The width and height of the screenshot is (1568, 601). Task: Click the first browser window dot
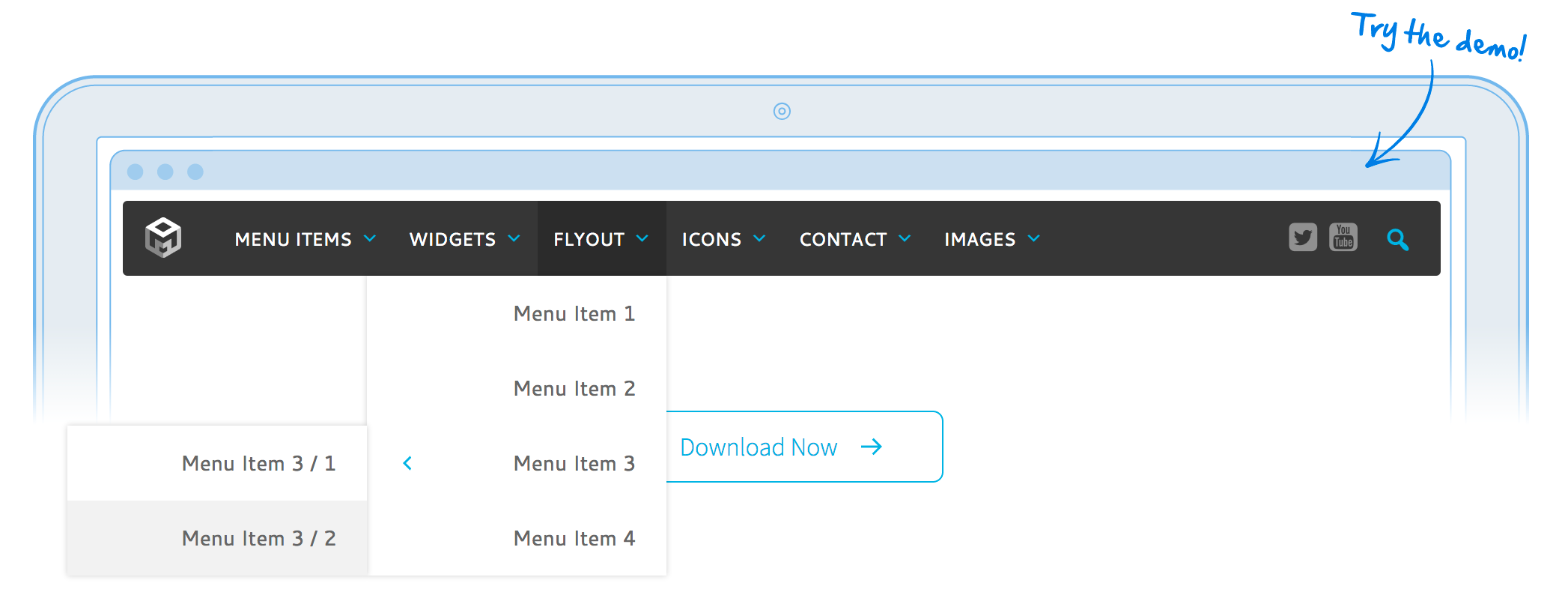(x=136, y=172)
